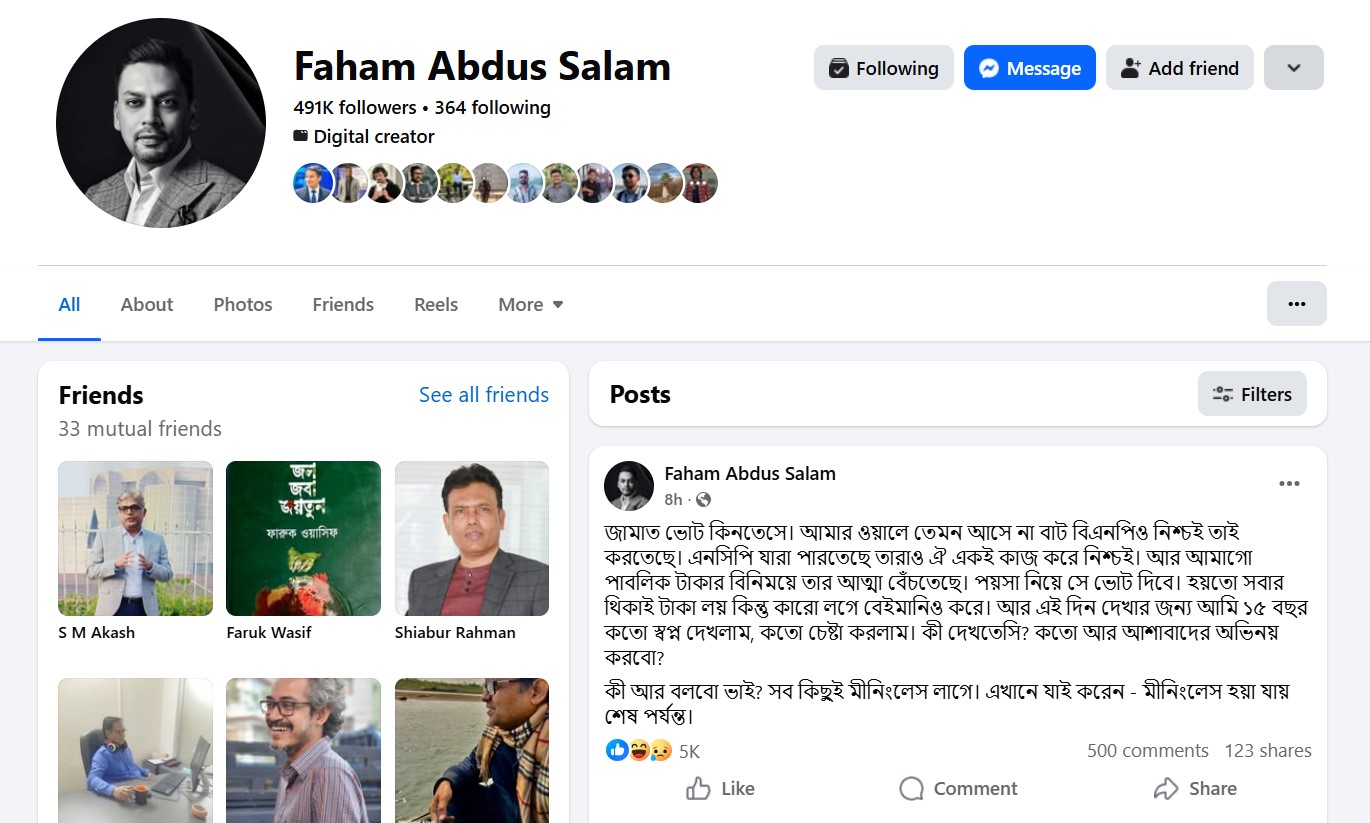Open the Reels tab

pos(436,305)
